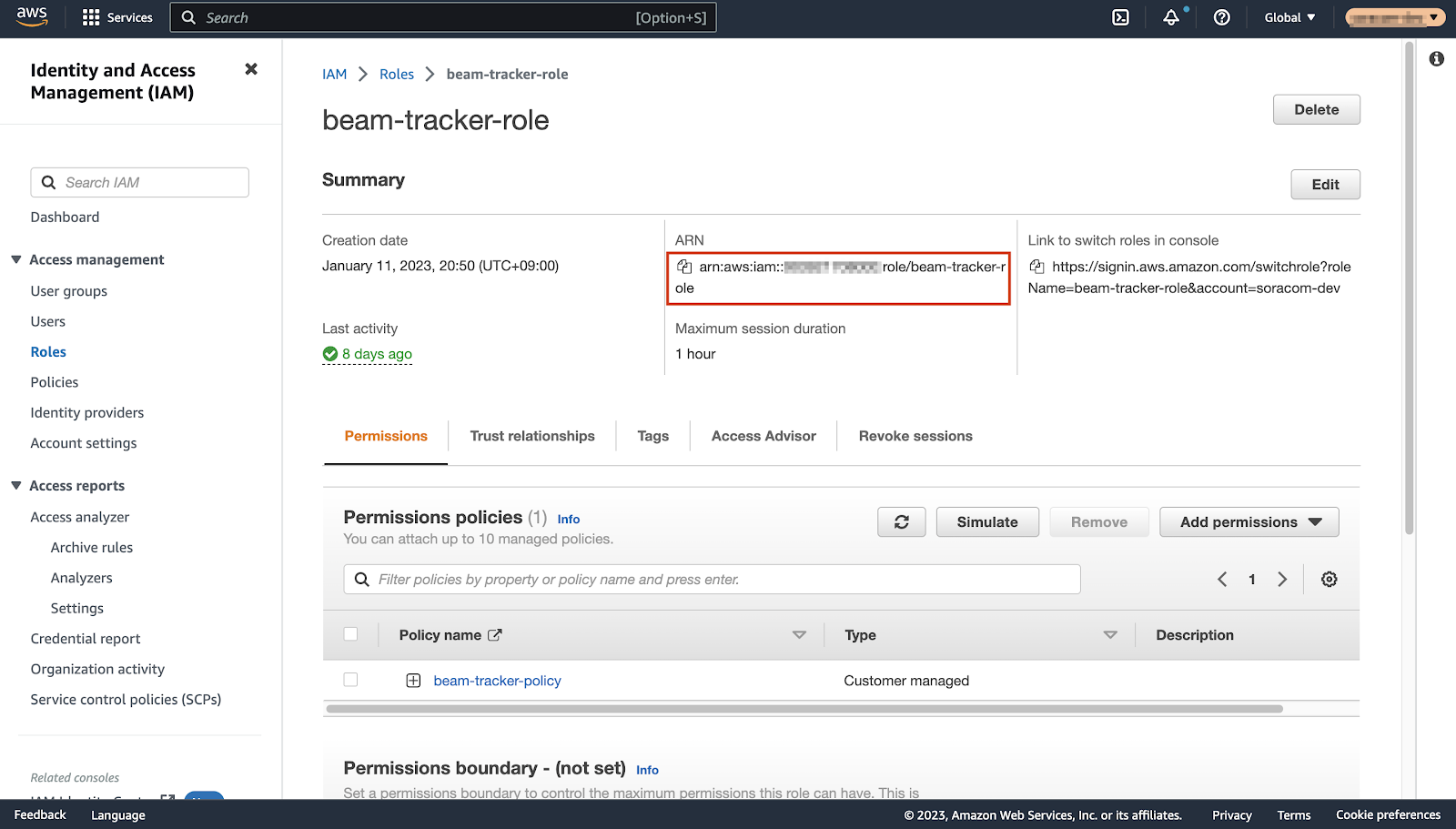Open the help question mark menu

[x=1221, y=17]
